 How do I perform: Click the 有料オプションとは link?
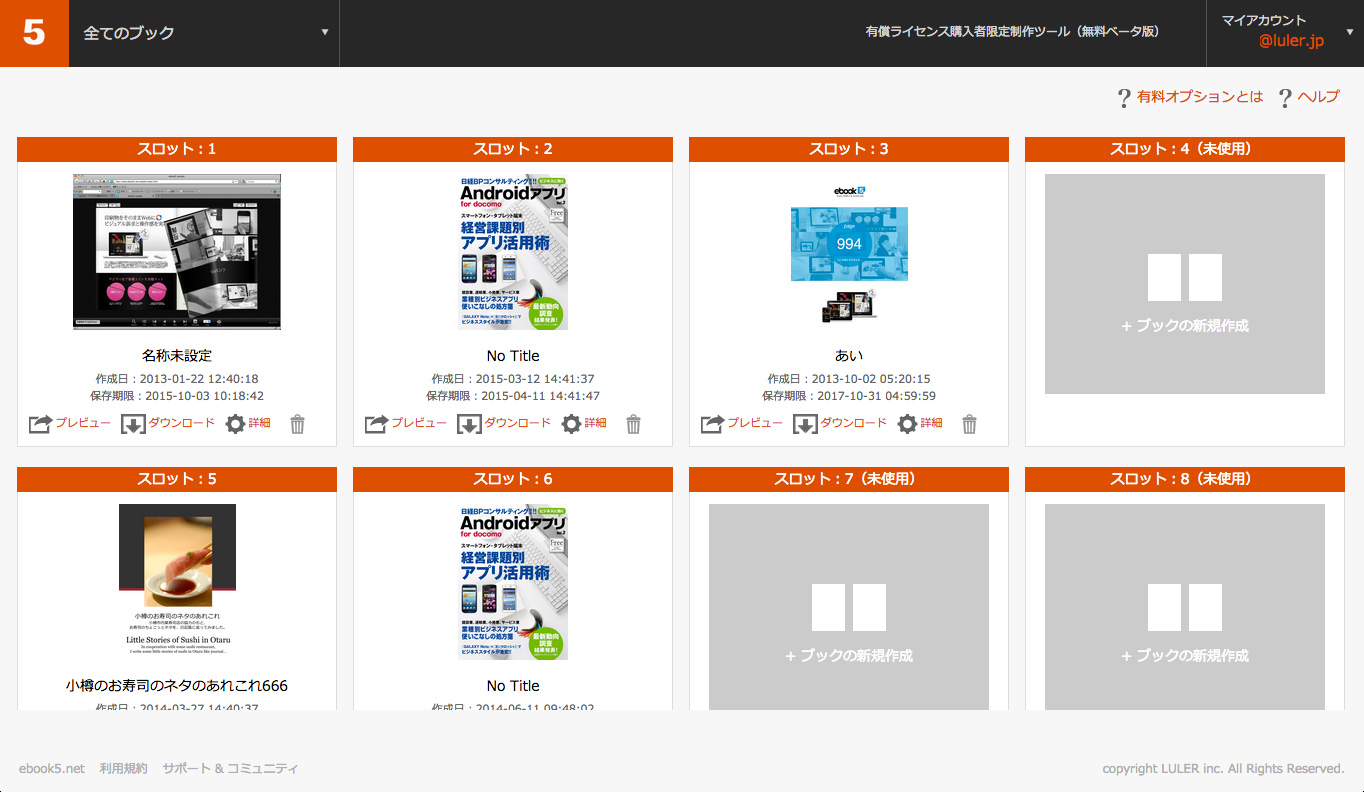pos(1200,97)
